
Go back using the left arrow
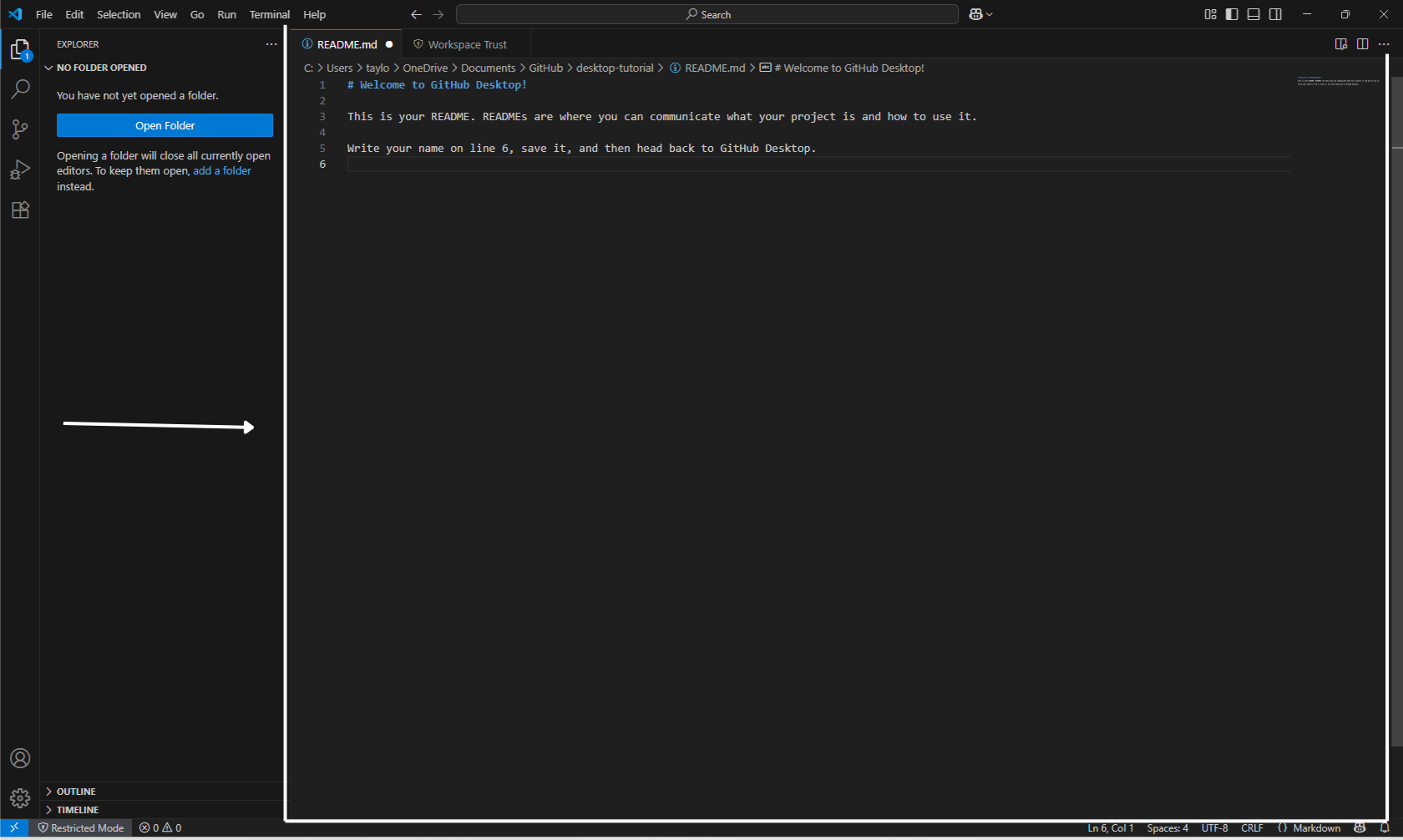(x=416, y=14)
